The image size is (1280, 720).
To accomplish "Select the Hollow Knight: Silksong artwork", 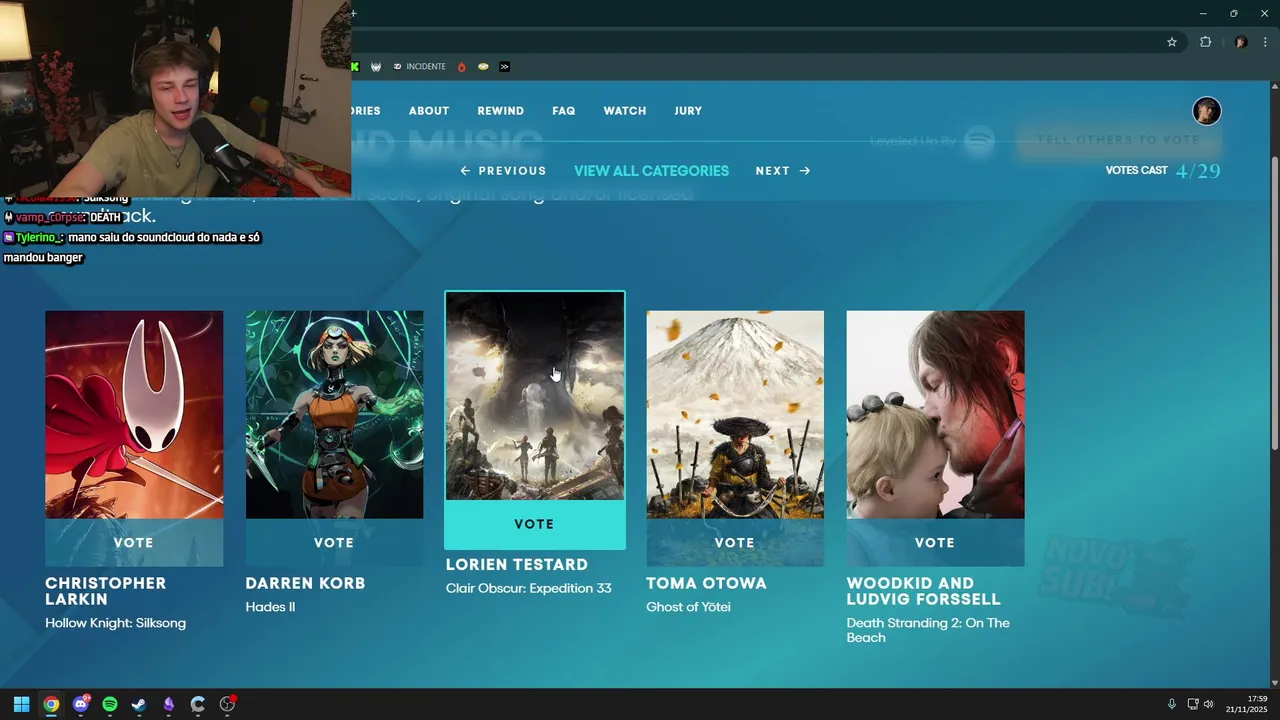I will point(134,415).
